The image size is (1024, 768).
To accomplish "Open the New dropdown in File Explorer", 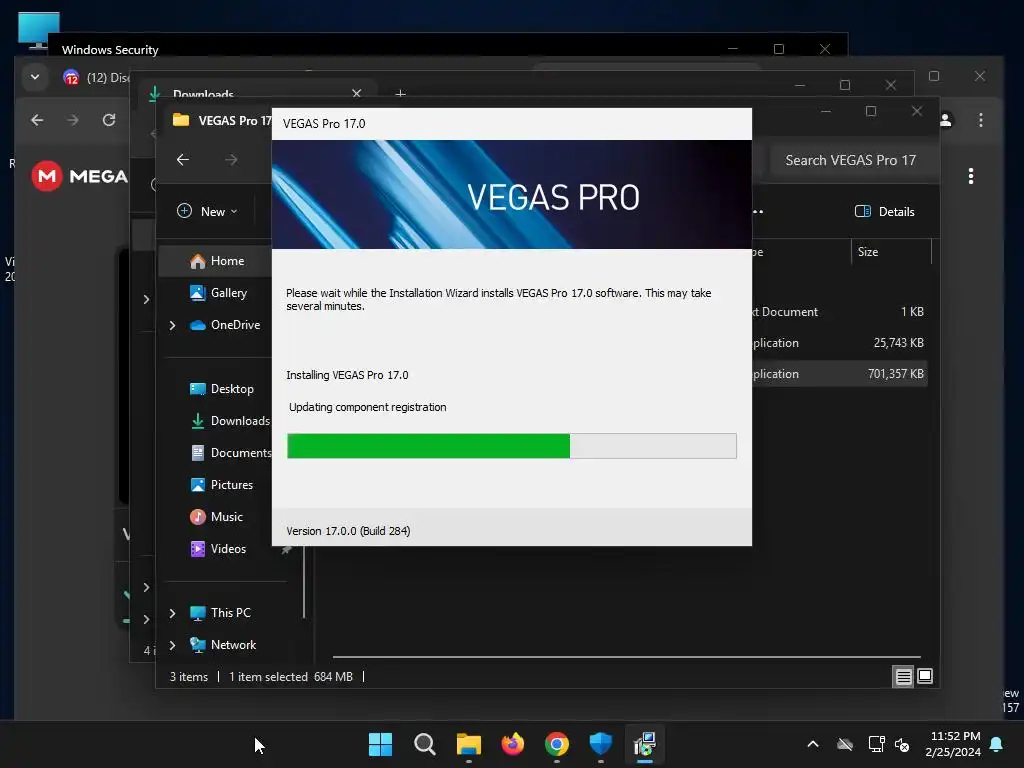I will coord(208,211).
